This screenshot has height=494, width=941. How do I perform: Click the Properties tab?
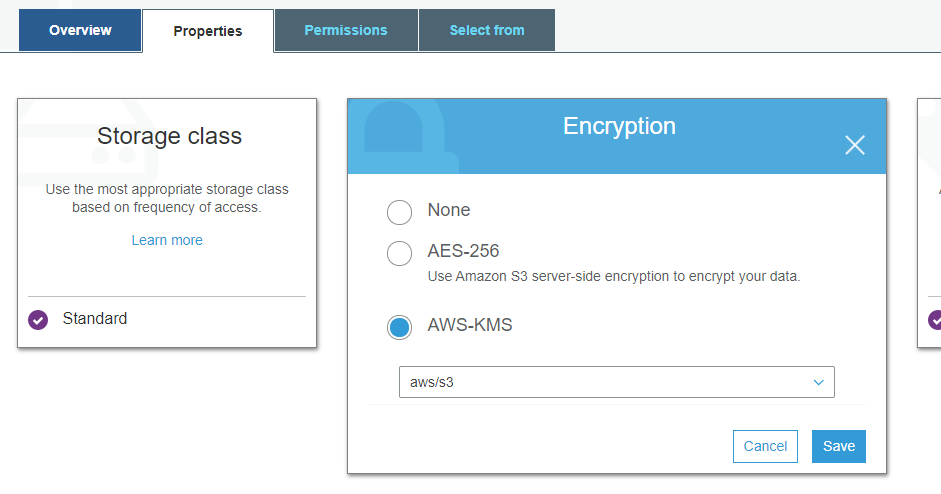(208, 31)
